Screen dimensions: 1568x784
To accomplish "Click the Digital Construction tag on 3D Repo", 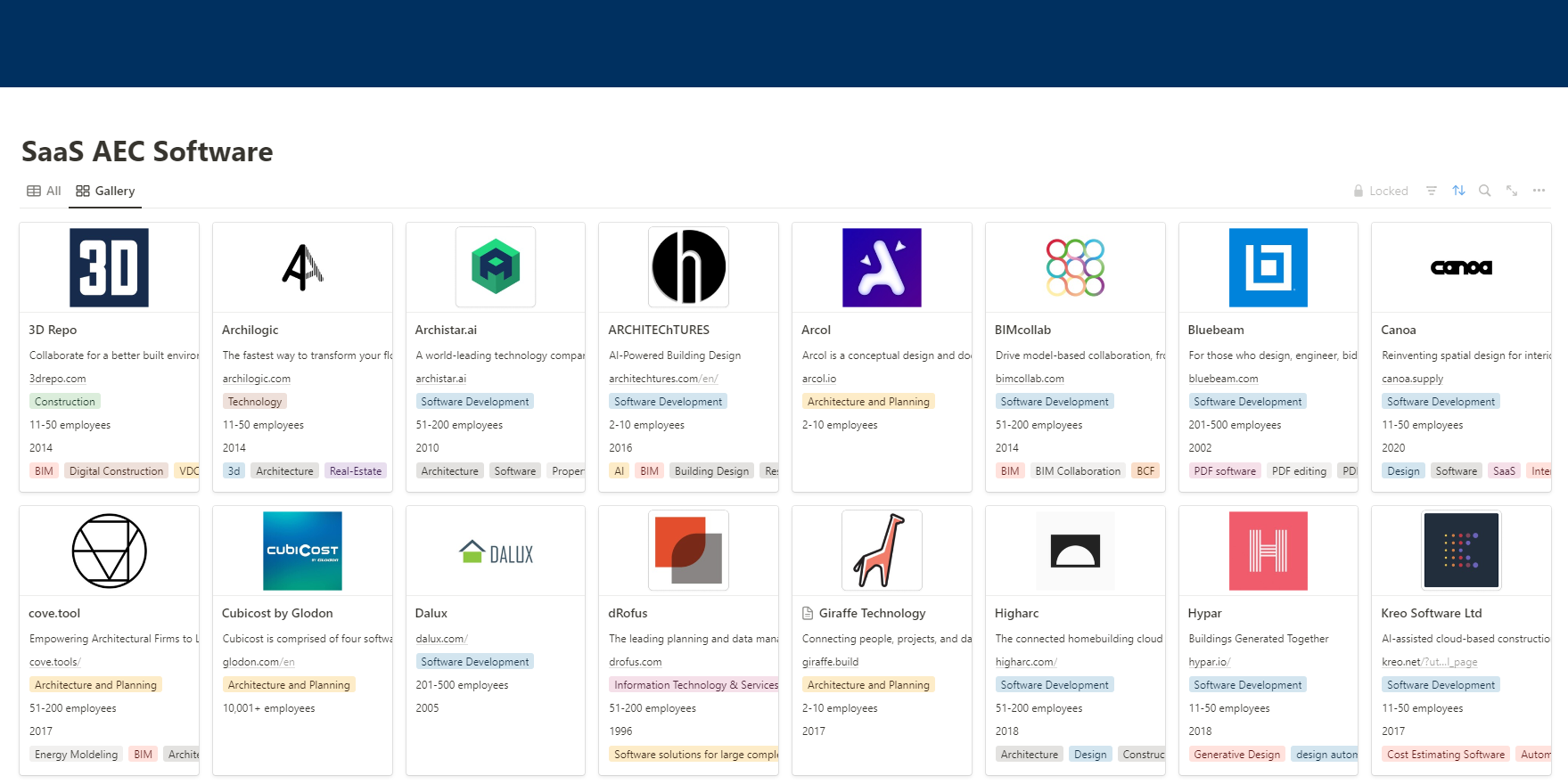I will coord(116,471).
